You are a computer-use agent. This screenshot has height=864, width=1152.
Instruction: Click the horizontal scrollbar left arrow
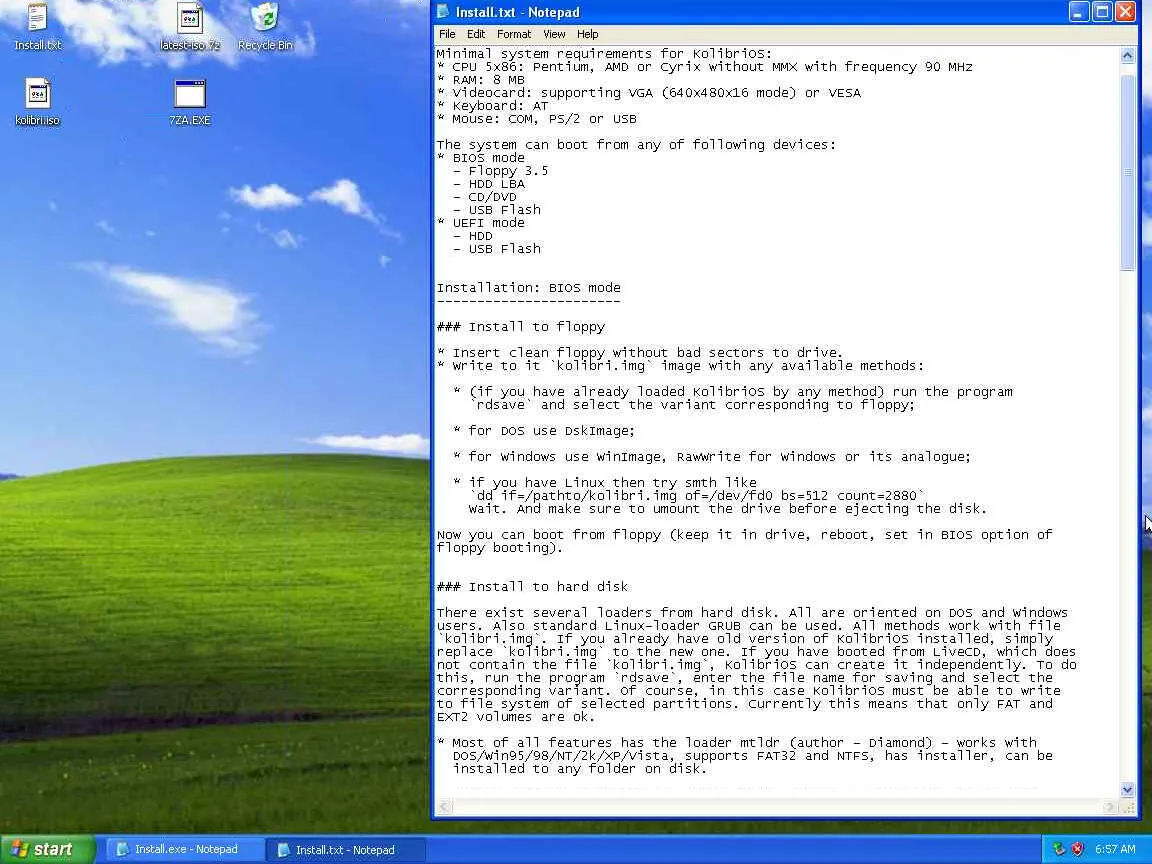pyautogui.click(x=443, y=807)
